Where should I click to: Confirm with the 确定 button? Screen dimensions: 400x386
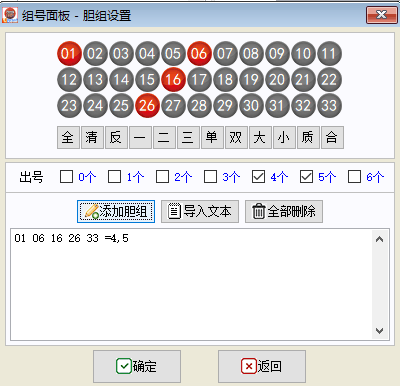tap(137, 366)
